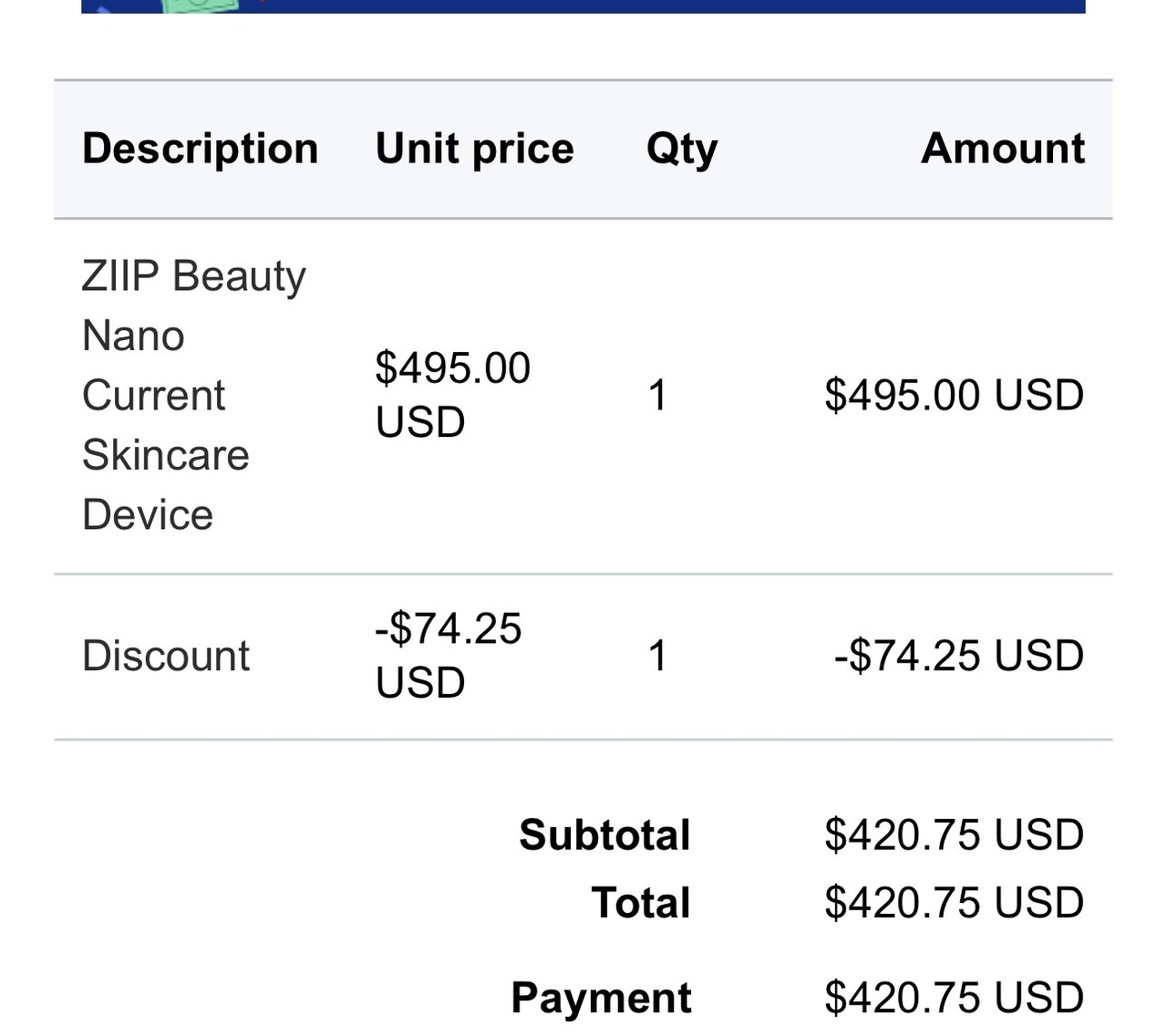Click the Payment amount $420.75 USD
This screenshot has height=1036, width=1167.
(x=954, y=998)
